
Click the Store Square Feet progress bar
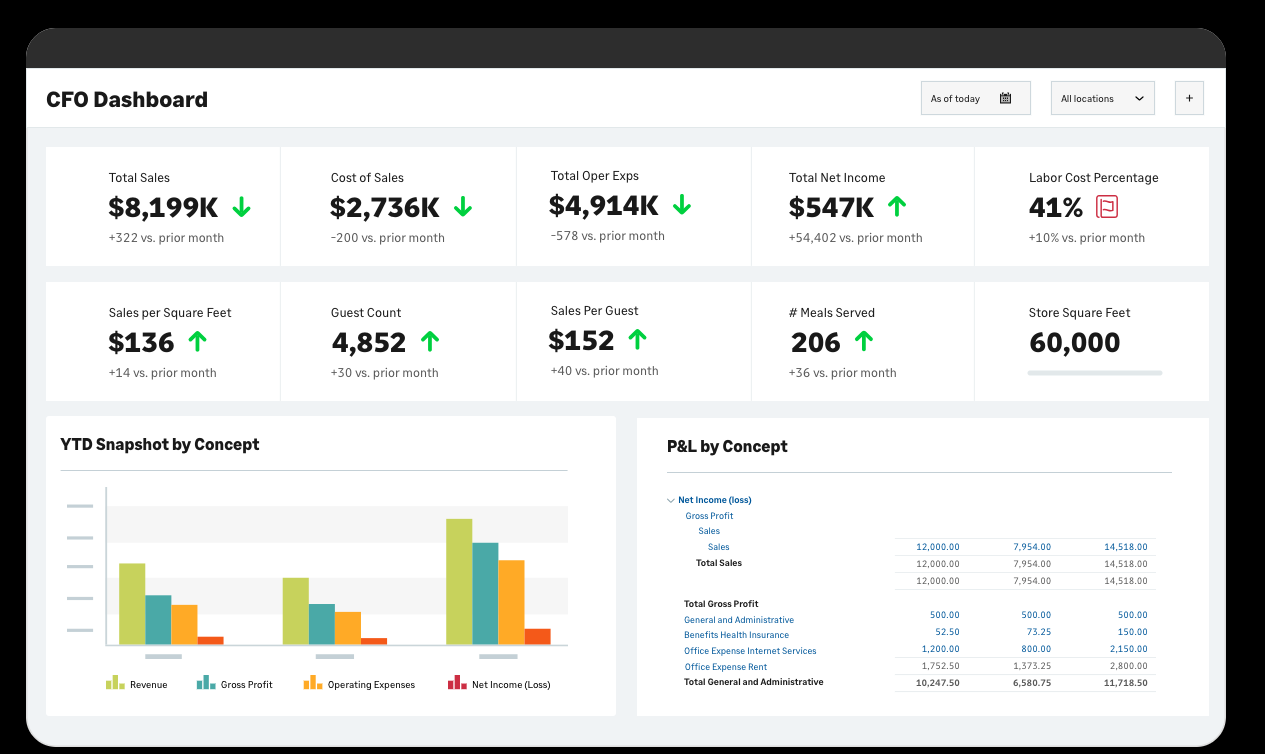(1094, 373)
